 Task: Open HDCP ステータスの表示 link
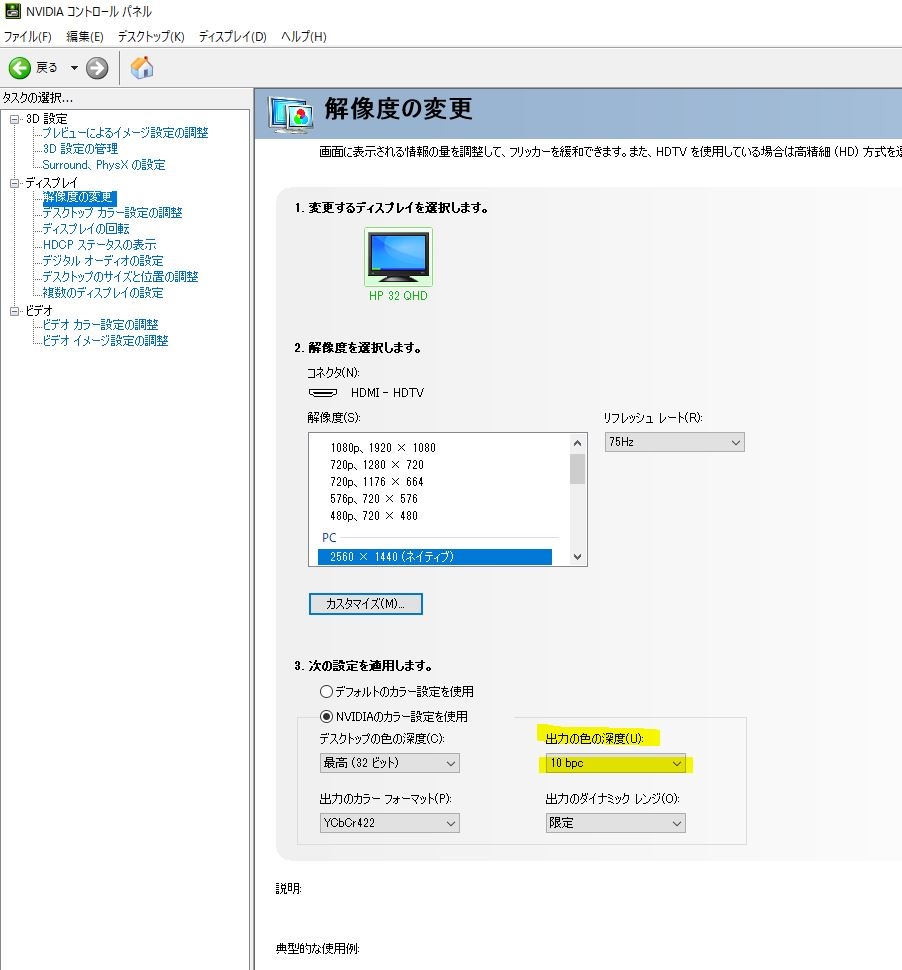click(x=99, y=245)
